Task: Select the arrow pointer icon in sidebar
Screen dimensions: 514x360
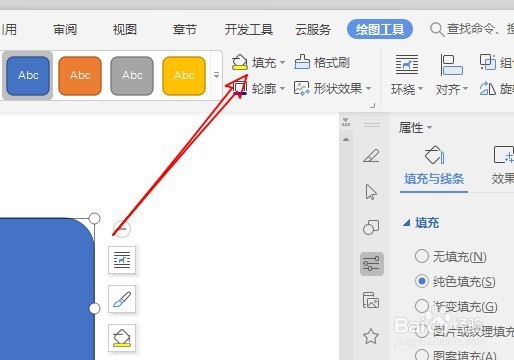Action: click(371, 192)
